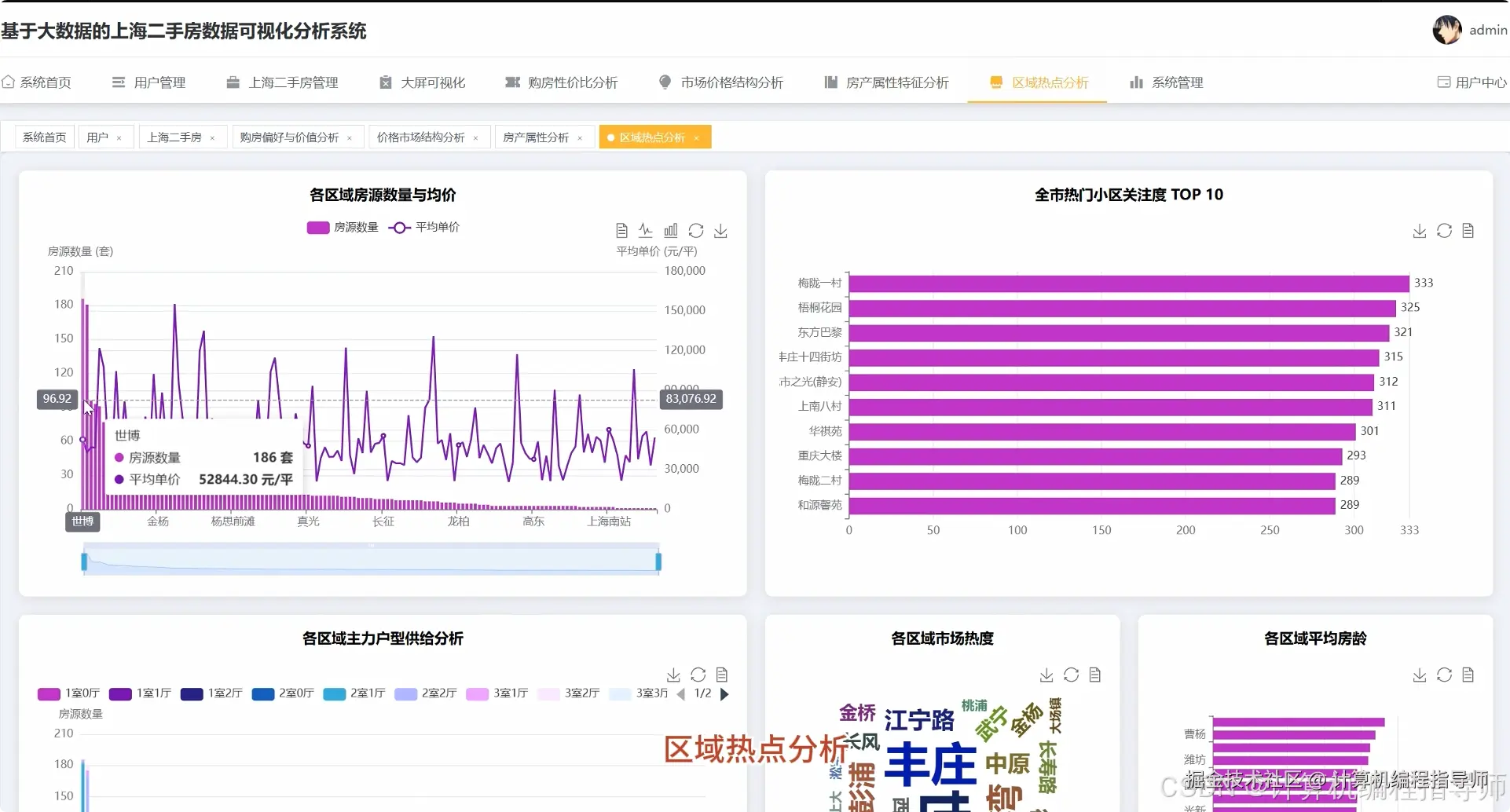The height and width of the screenshot is (812, 1510).
Task: Download the TOP 10 小区关注度 chart image
Action: pyautogui.click(x=1420, y=231)
